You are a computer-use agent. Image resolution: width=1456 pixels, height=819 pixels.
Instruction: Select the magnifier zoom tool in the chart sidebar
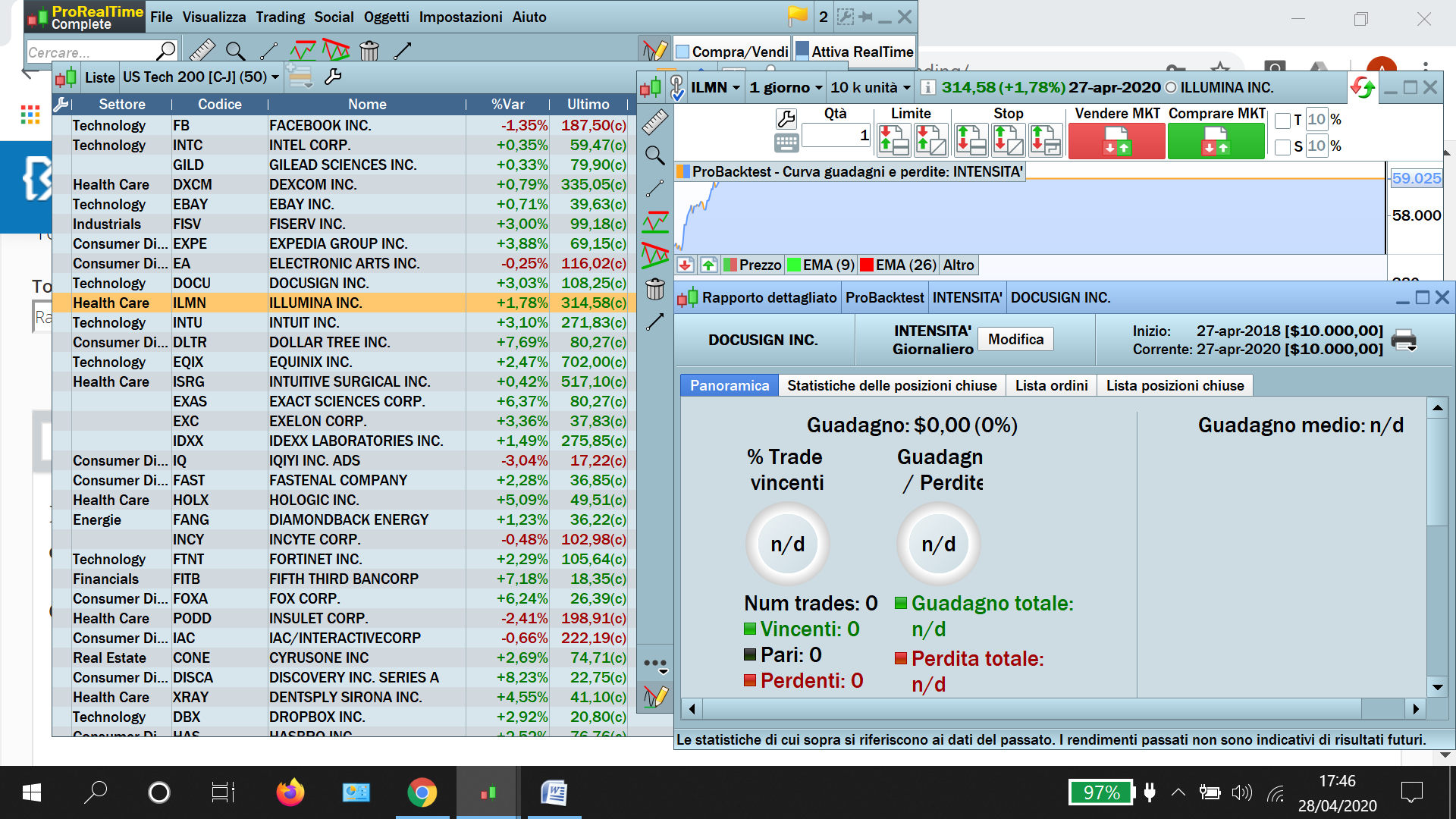click(x=655, y=155)
